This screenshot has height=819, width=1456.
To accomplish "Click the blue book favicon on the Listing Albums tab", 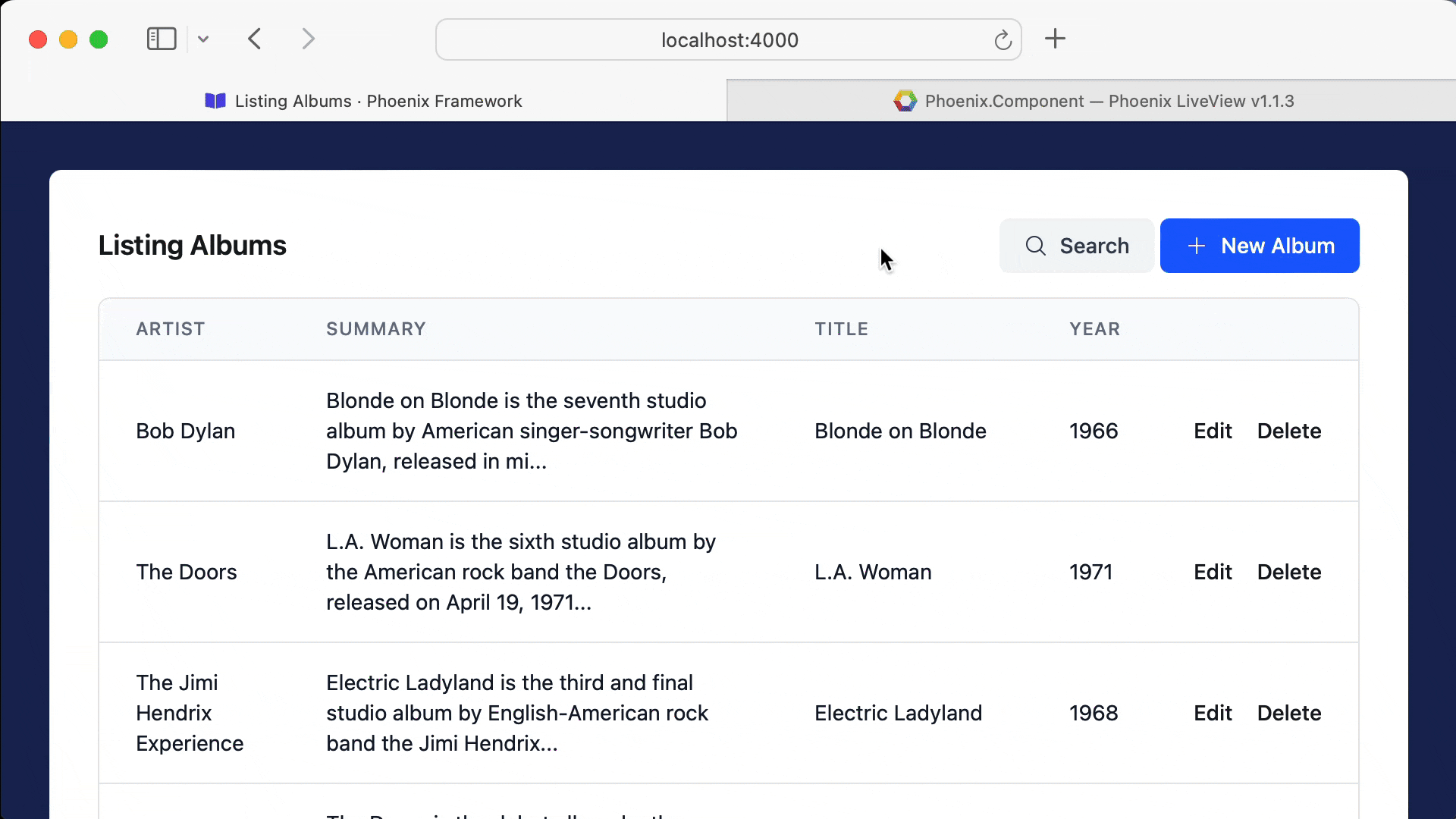I will click(x=215, y=101).
